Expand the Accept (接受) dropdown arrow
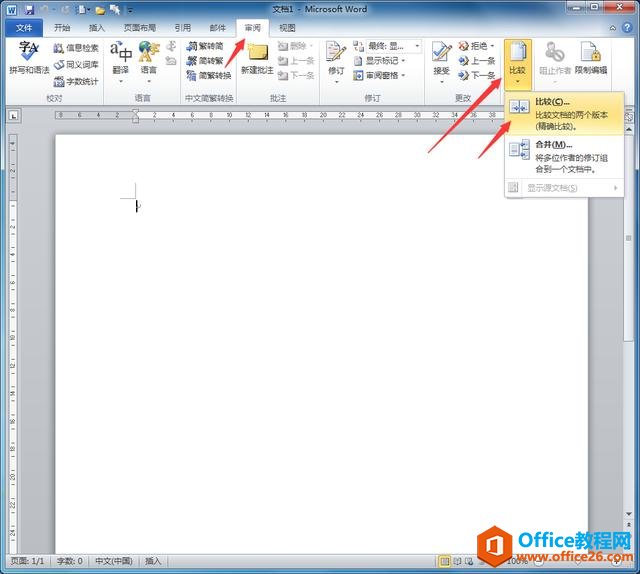This screenshot has height=574, width=640. pyautogui.click(x=442, y=82)
